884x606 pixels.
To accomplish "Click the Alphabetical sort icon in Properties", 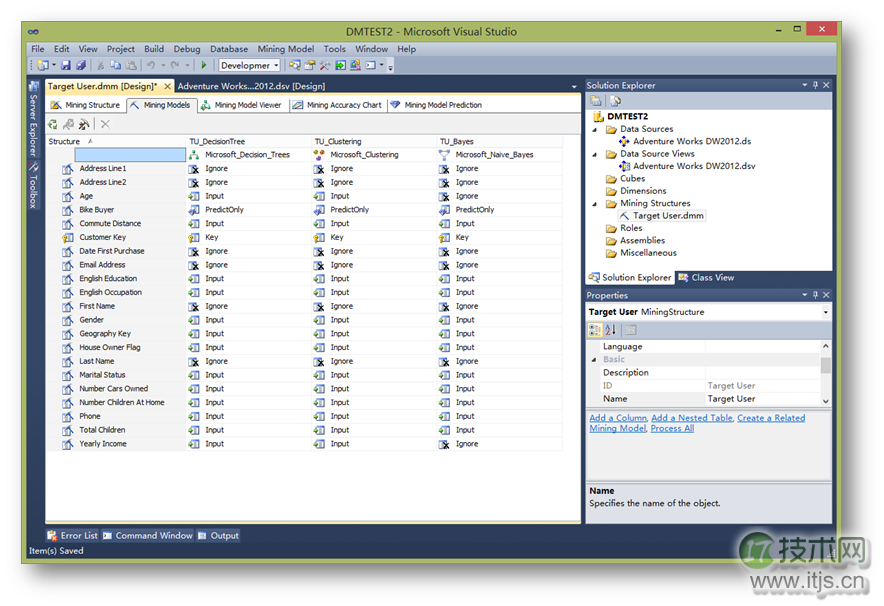I will pyautogui.click(x=611, y=330).
